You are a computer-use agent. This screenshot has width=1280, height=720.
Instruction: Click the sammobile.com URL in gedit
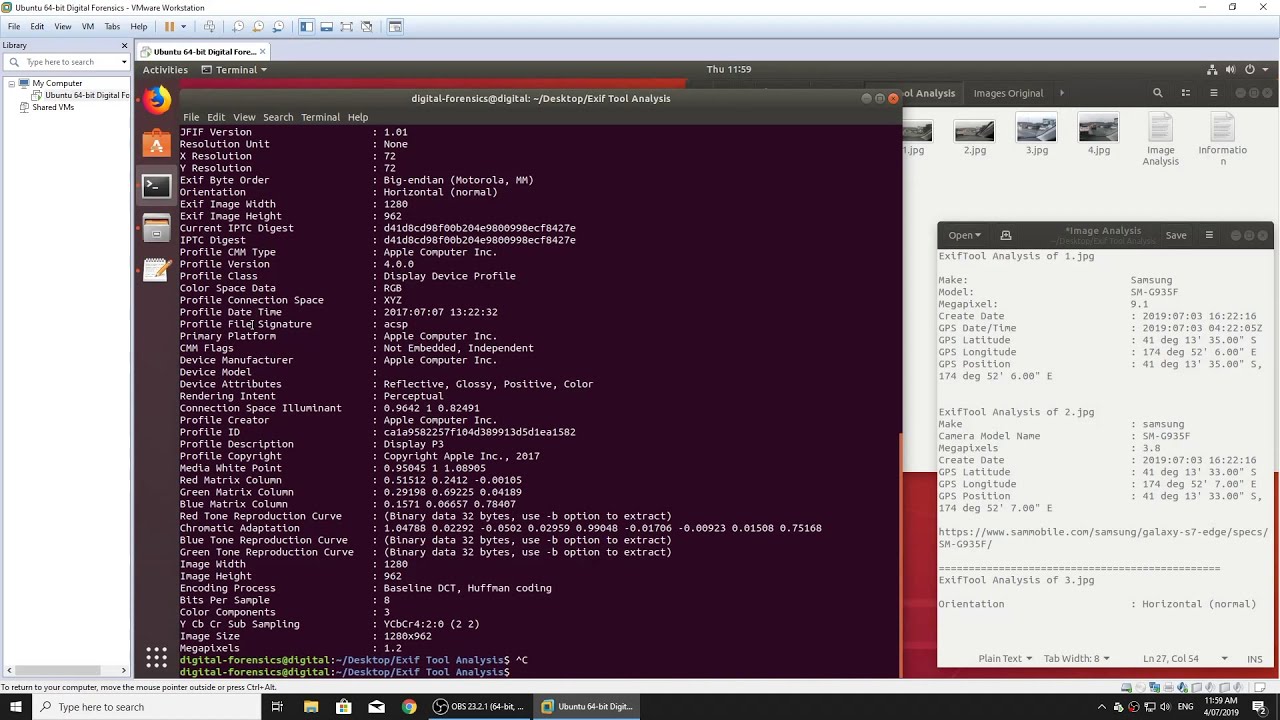coord(1103,538)
